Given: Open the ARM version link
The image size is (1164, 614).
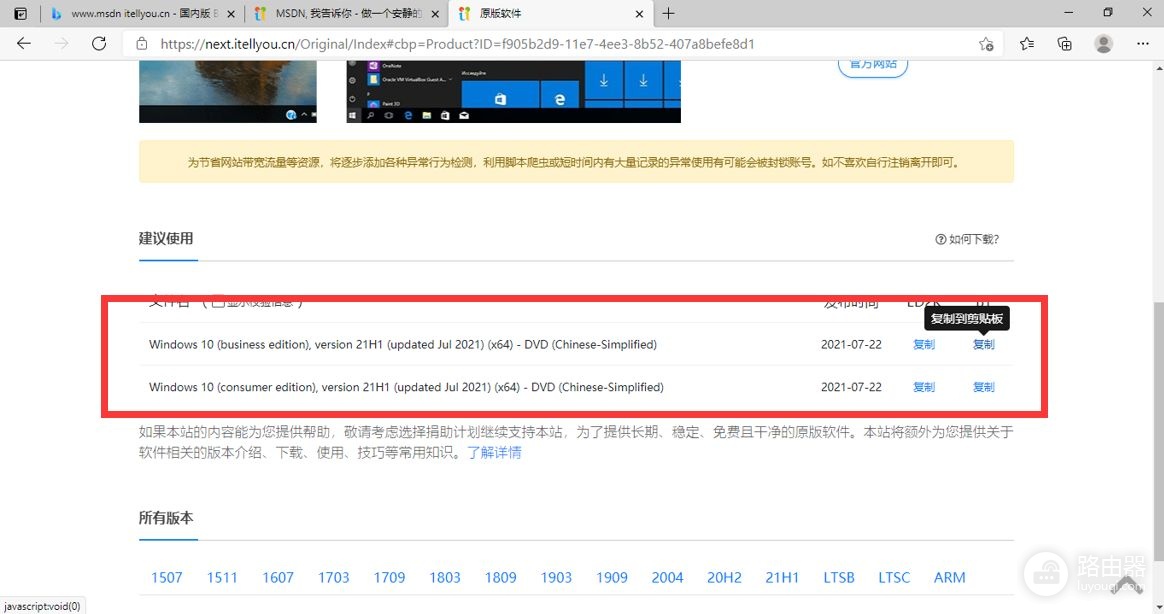Looking at the screenshot, I should (949, 578).
